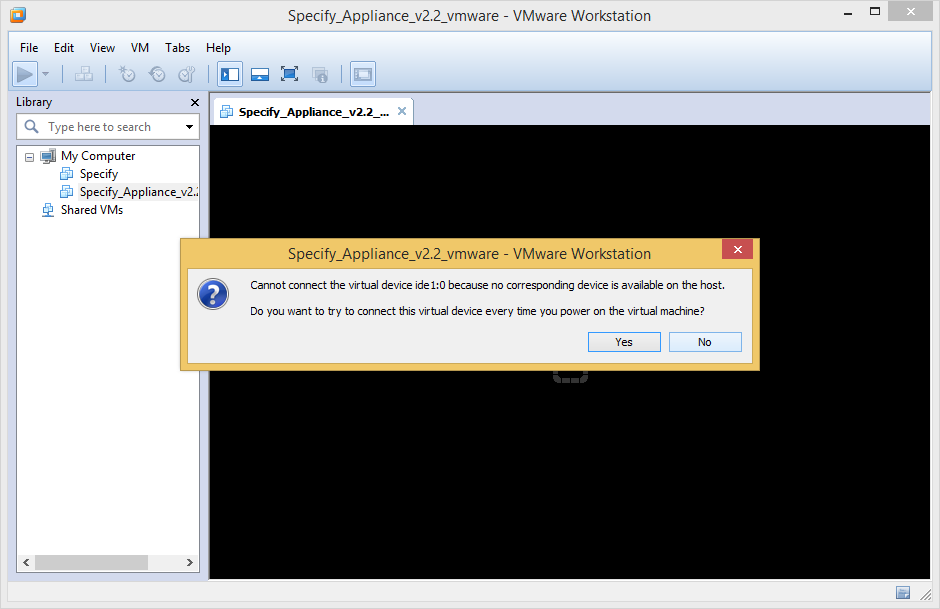Close the Library panel
The image size is (940, 609).
[x=195, y=102]
